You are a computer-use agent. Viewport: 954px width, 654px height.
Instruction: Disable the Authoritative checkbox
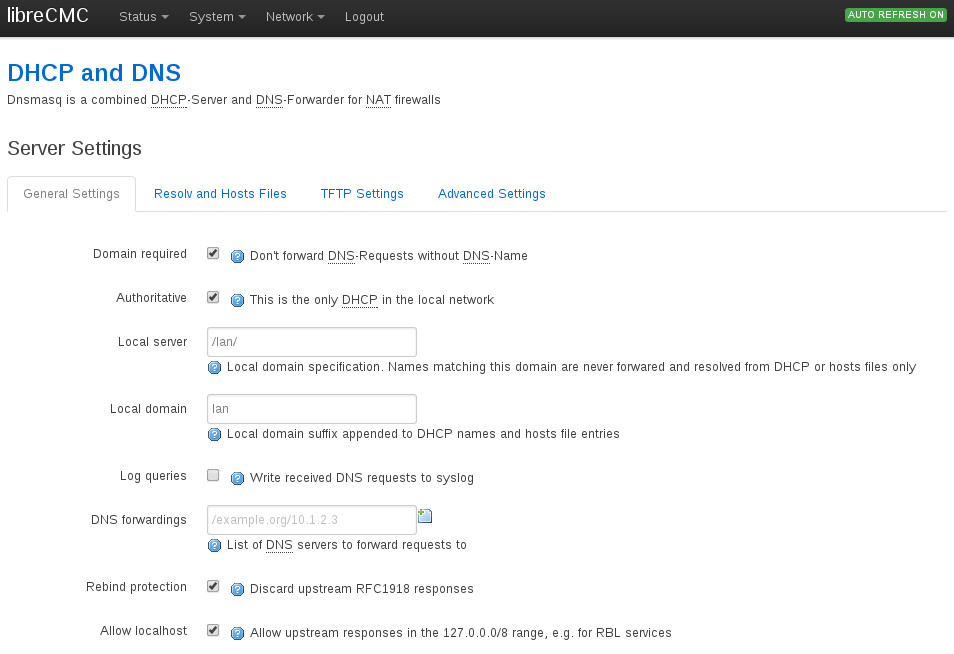coord(213,298)
